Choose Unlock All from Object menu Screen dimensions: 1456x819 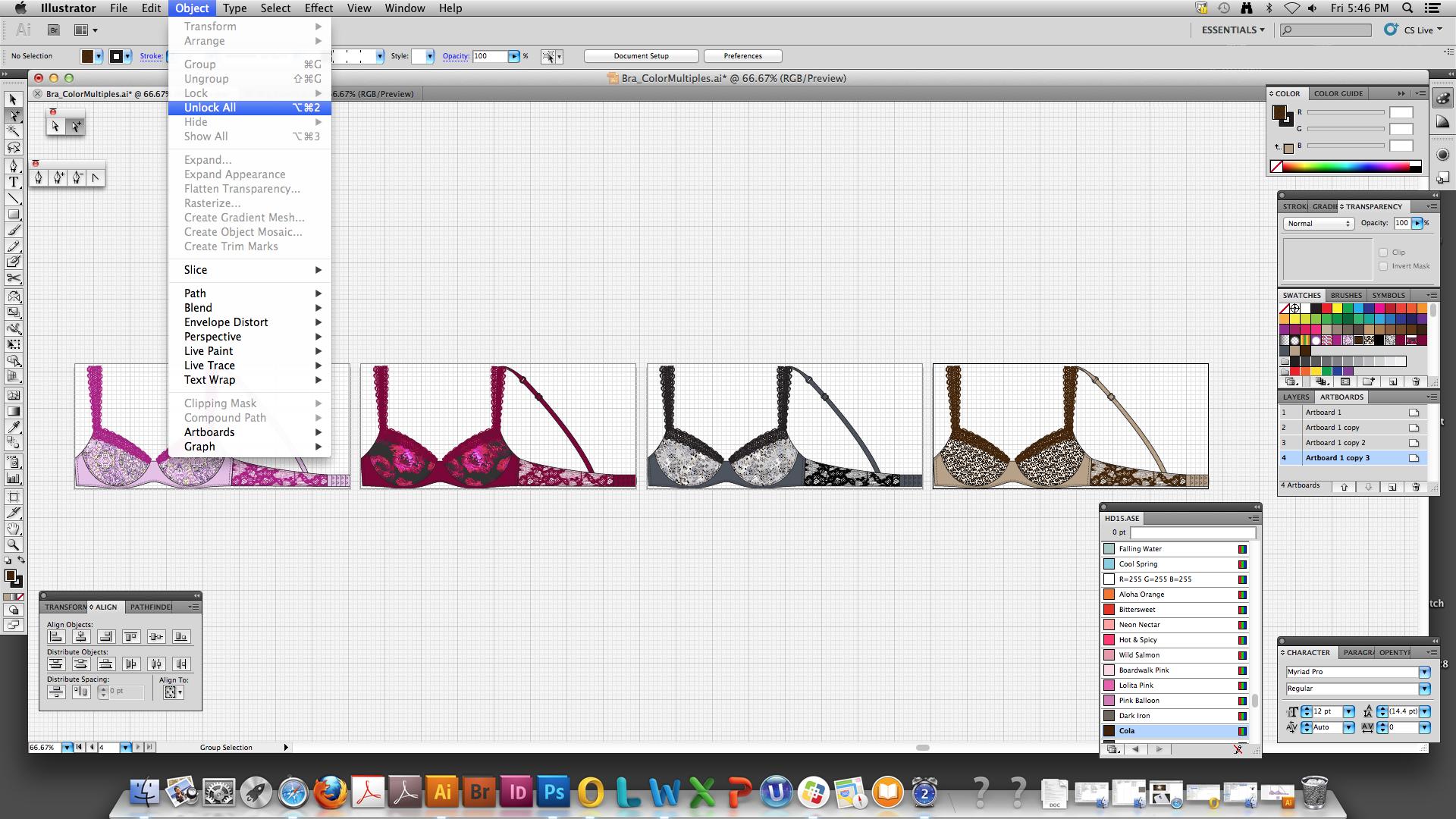click(x=210, y=108)
